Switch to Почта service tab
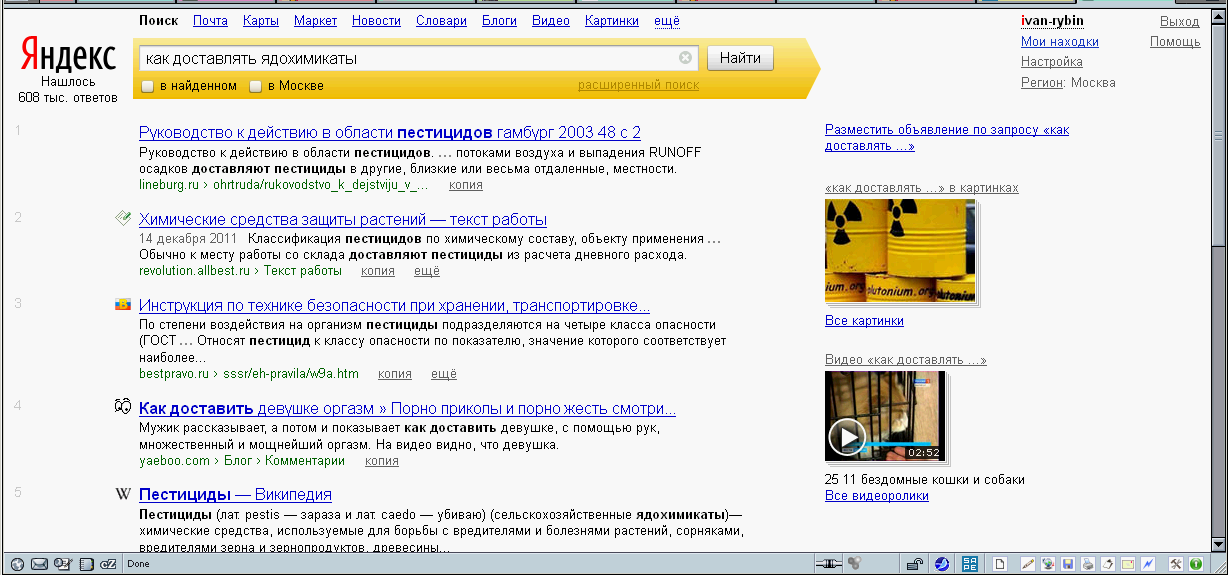1228x575 pixels. click(210, 20)
